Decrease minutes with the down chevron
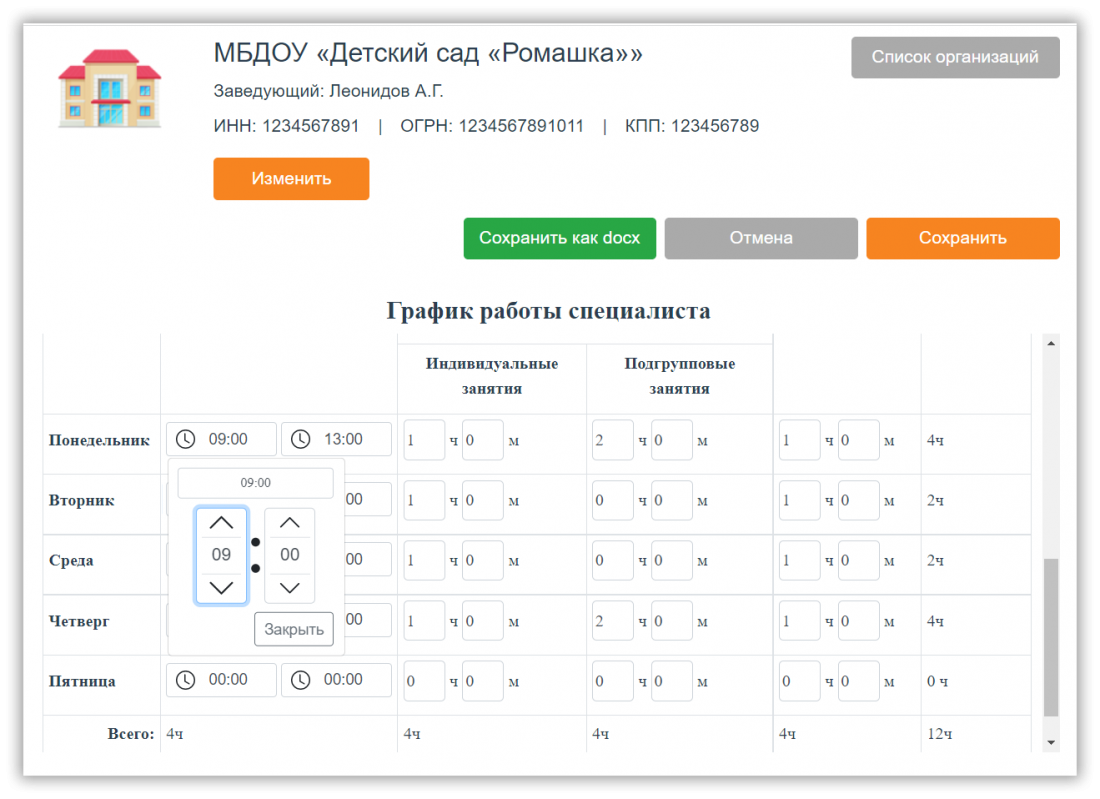Image resolution: width=1100 pixels, height=799 pixels. (x=289, y=587)
